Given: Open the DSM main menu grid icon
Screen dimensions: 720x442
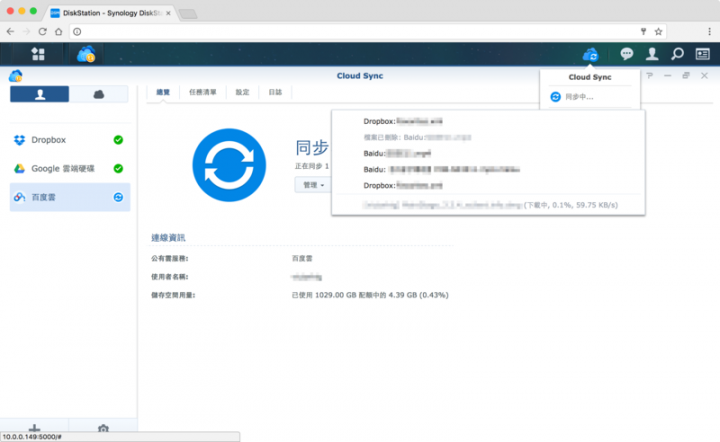Looking at the screenshot, I should (x=38, y=54).
